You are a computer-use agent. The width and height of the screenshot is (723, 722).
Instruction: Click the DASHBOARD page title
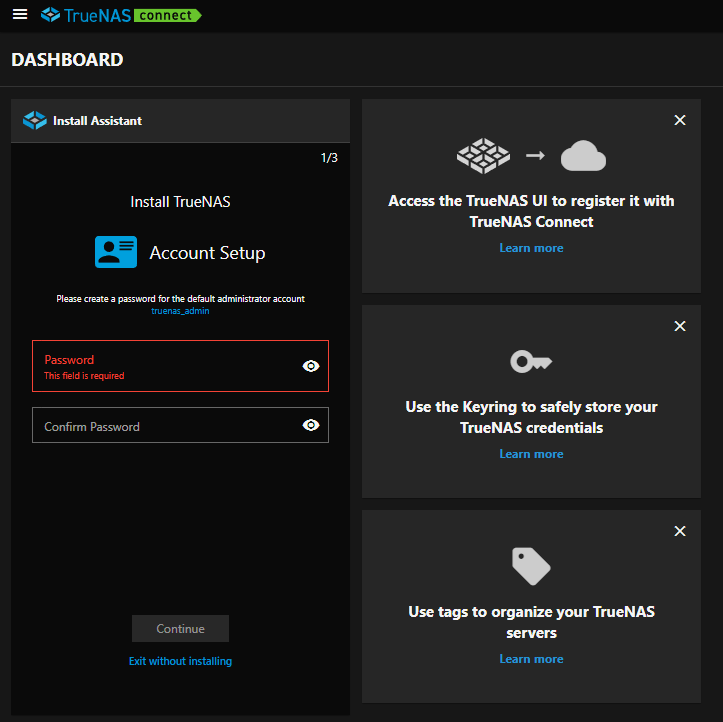coord(67,59)
